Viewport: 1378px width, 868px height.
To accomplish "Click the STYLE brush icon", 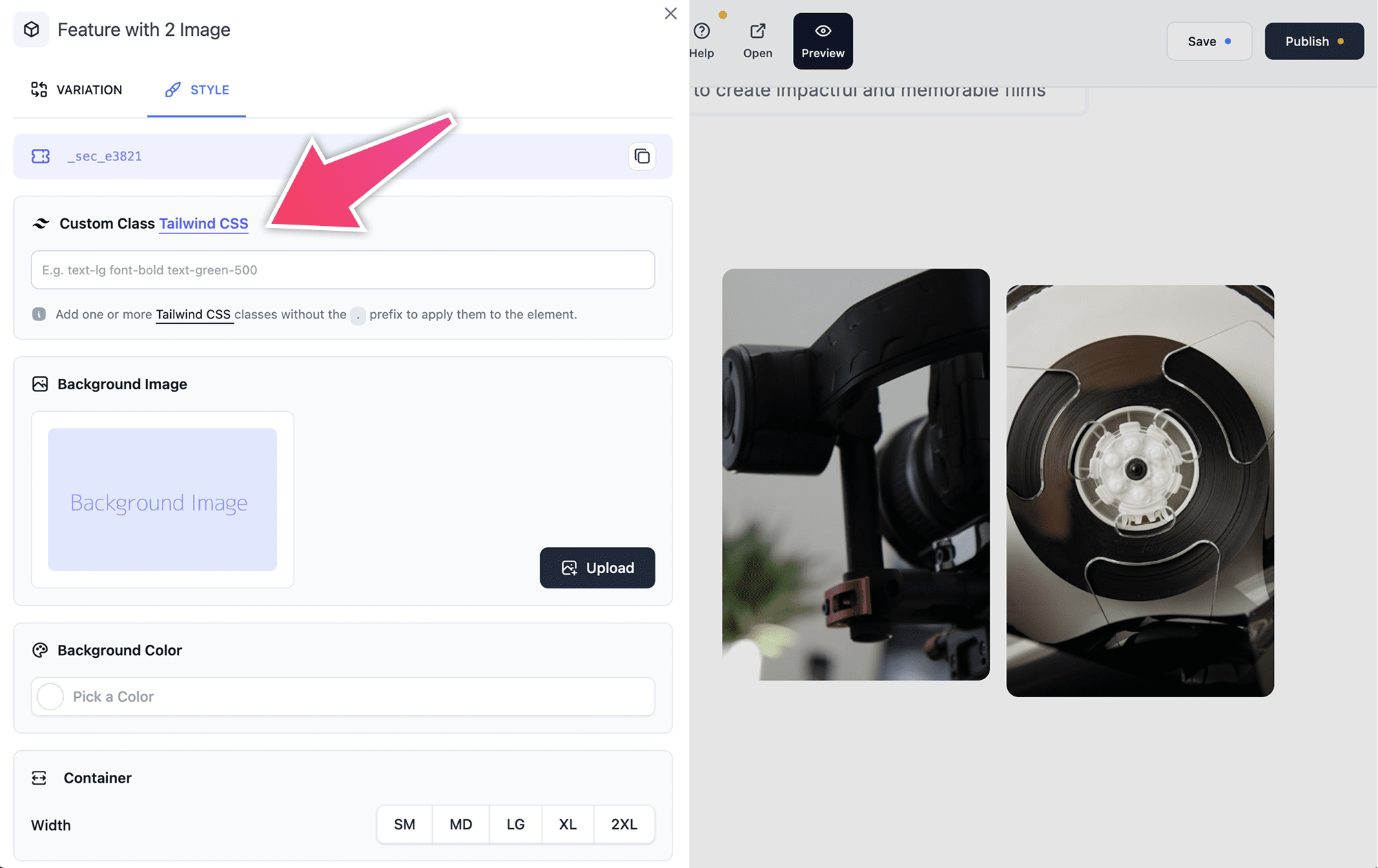I will [x=172, y=90].
